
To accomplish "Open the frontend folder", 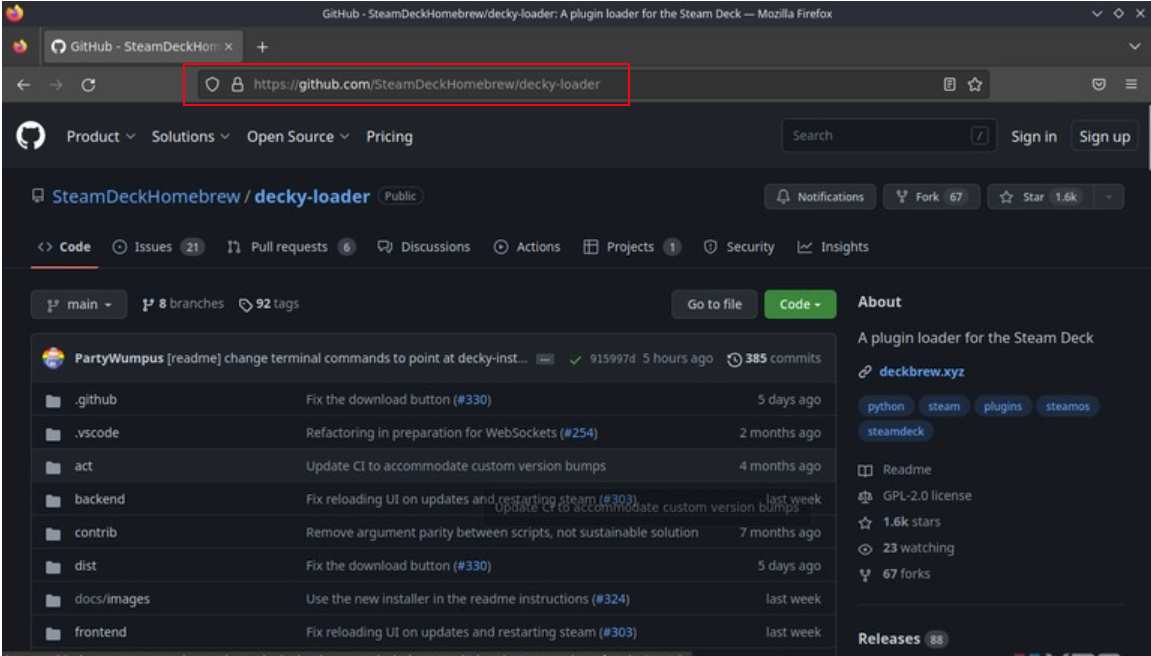I will click(x=101, y=632).
